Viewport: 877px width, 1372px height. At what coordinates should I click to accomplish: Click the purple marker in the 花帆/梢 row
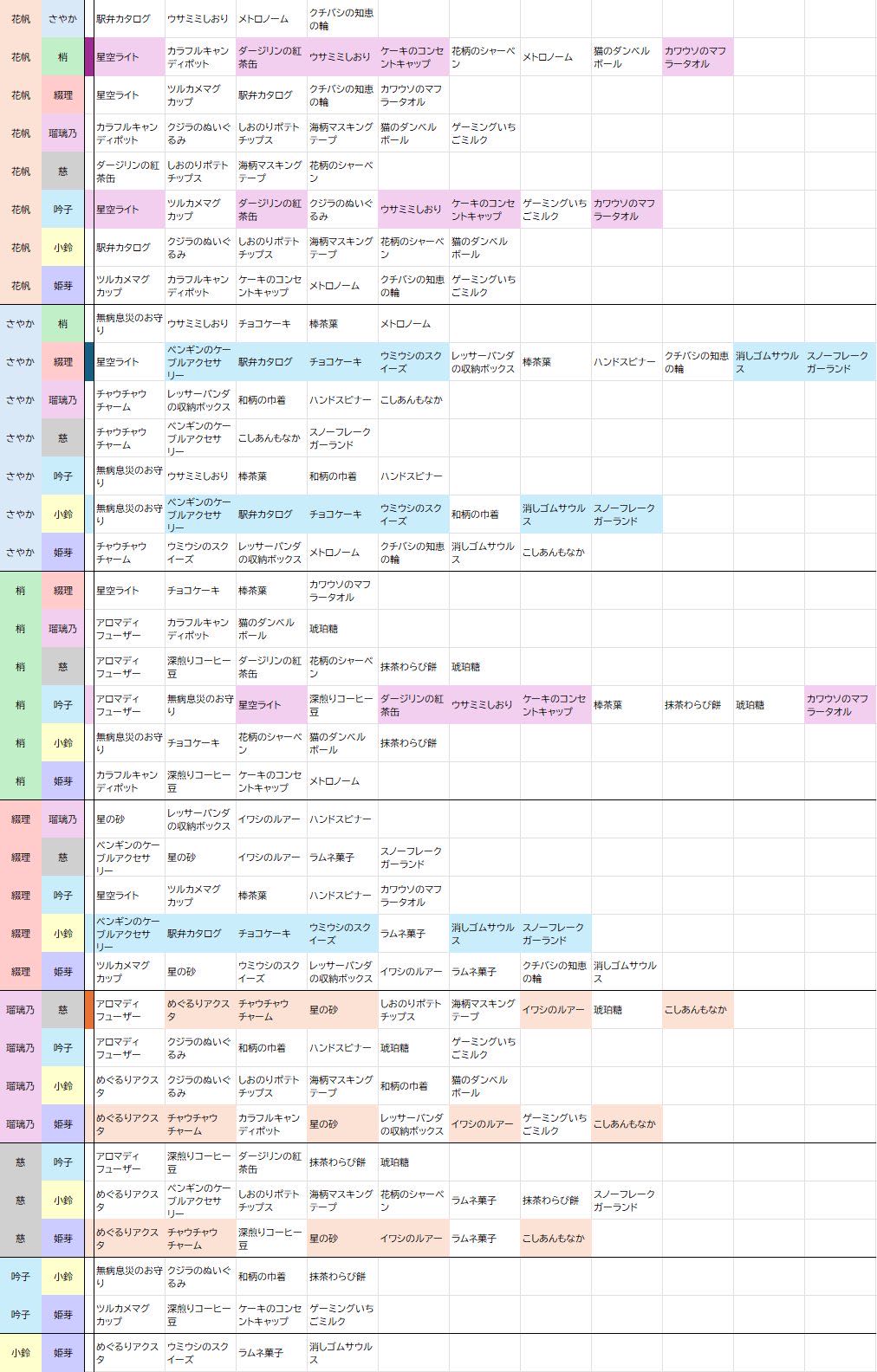click(x=89, y=57)
